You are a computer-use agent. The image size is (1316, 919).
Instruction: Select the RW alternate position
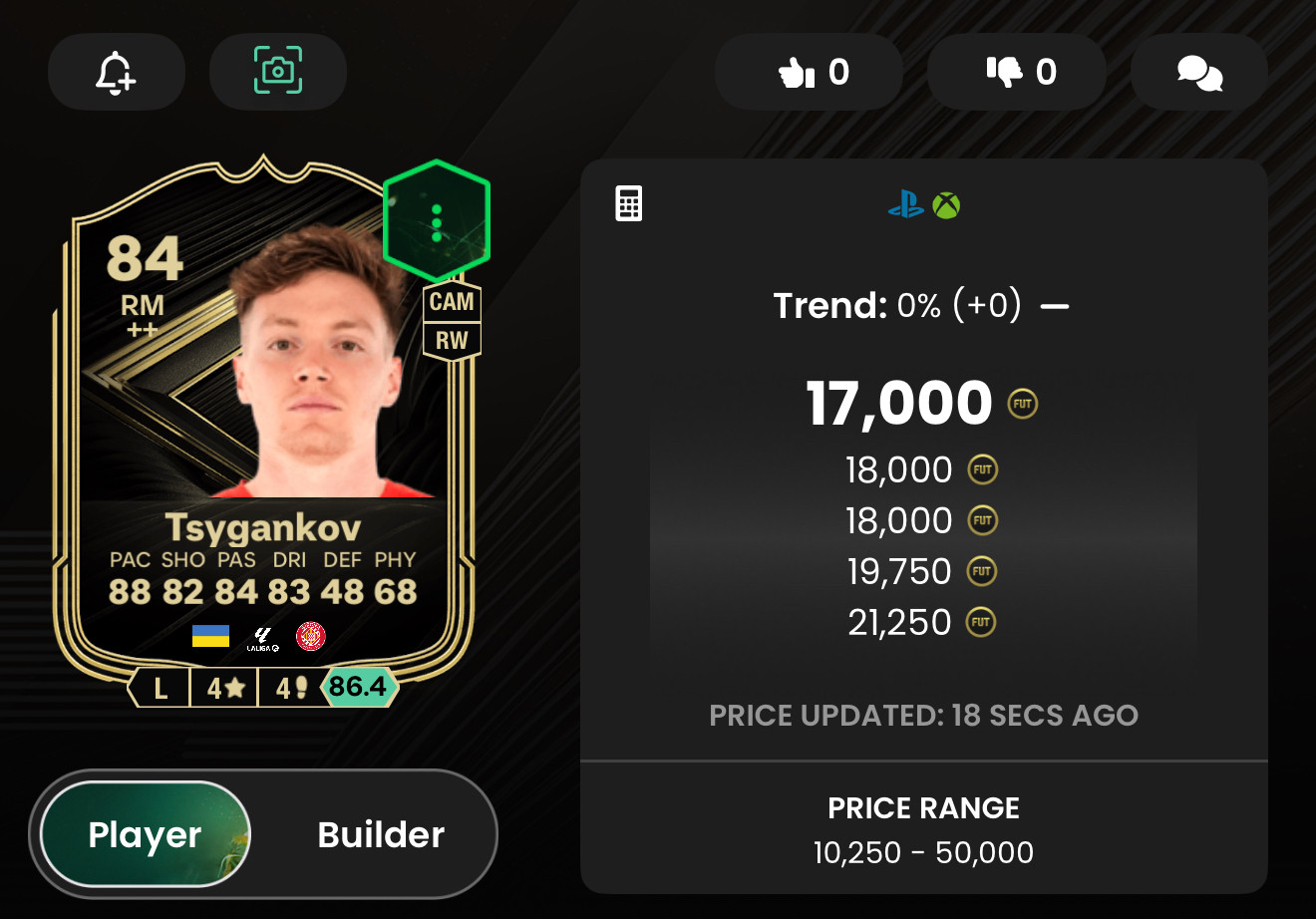click(452, 340)
